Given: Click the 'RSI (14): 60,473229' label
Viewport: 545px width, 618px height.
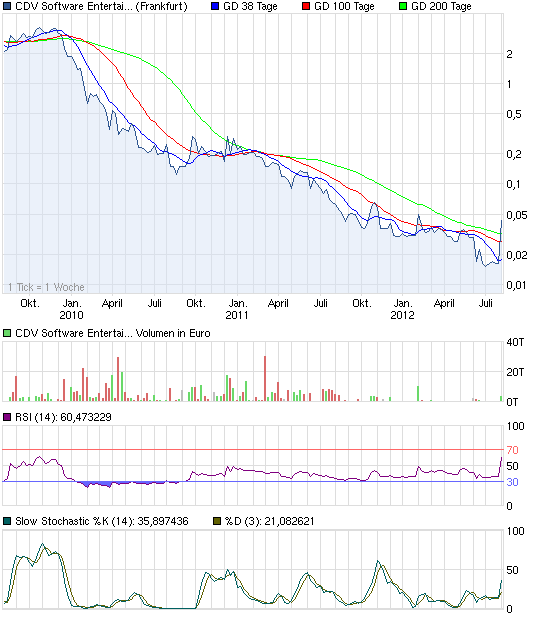Looking at the screenshot, I should point(63,417).
